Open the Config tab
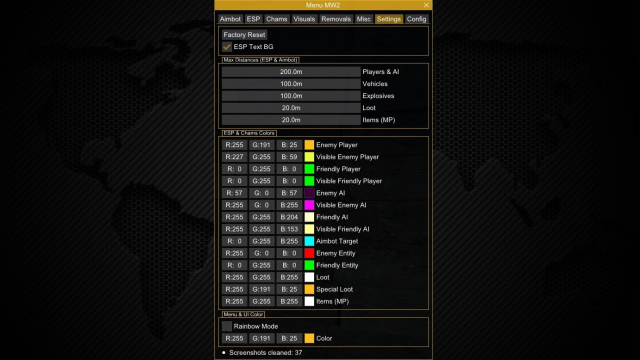Image resolution: width=640 pixels, height=360 pixels. pos(416,19)
